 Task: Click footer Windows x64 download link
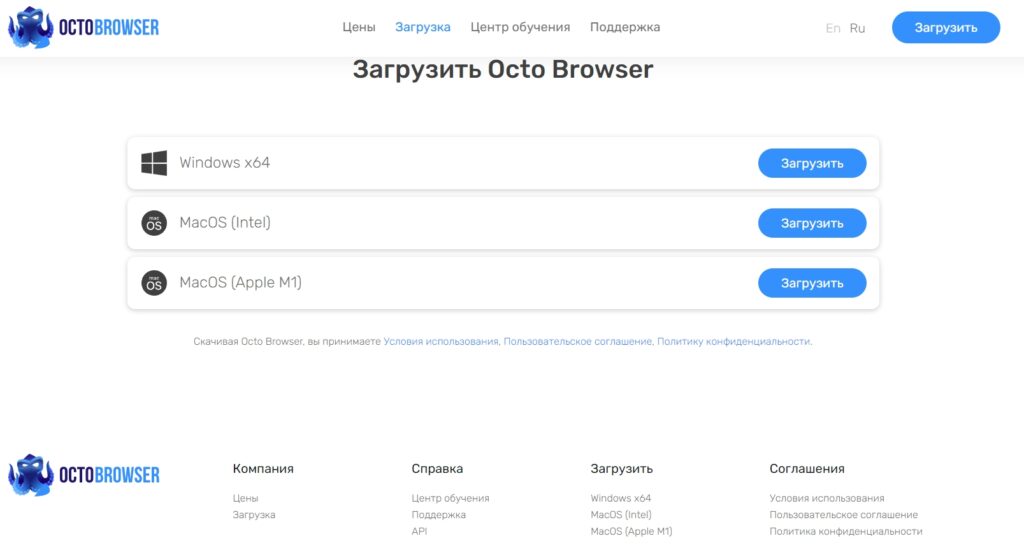point(620,498)
